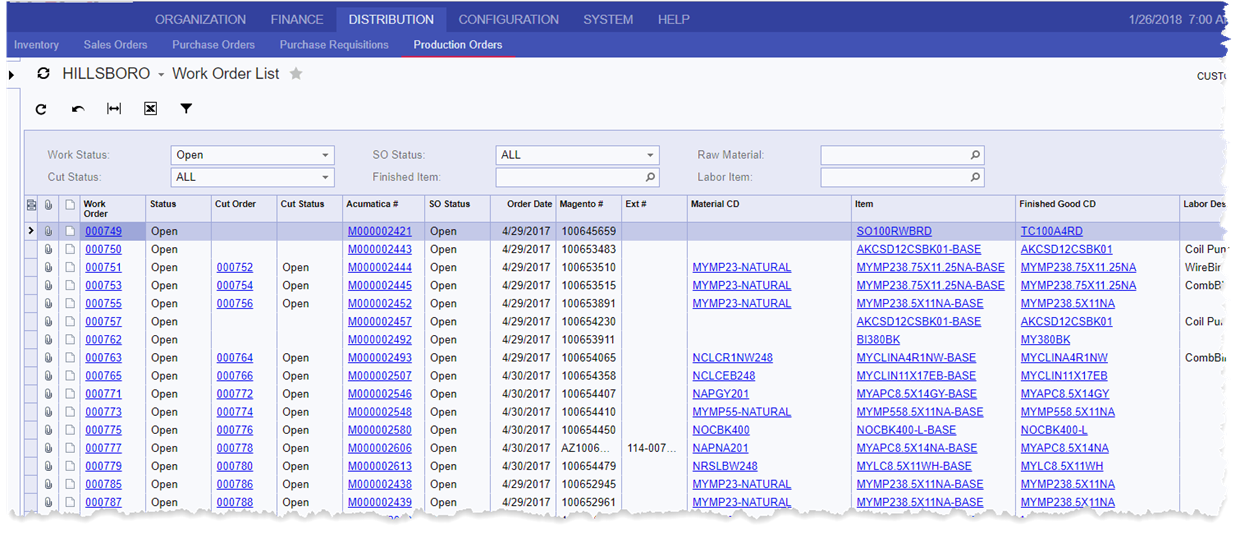1240x534 pixels.
Task: Select Magento number 100654230 cell
Action: pyautogui.click(x=589, y=322)
